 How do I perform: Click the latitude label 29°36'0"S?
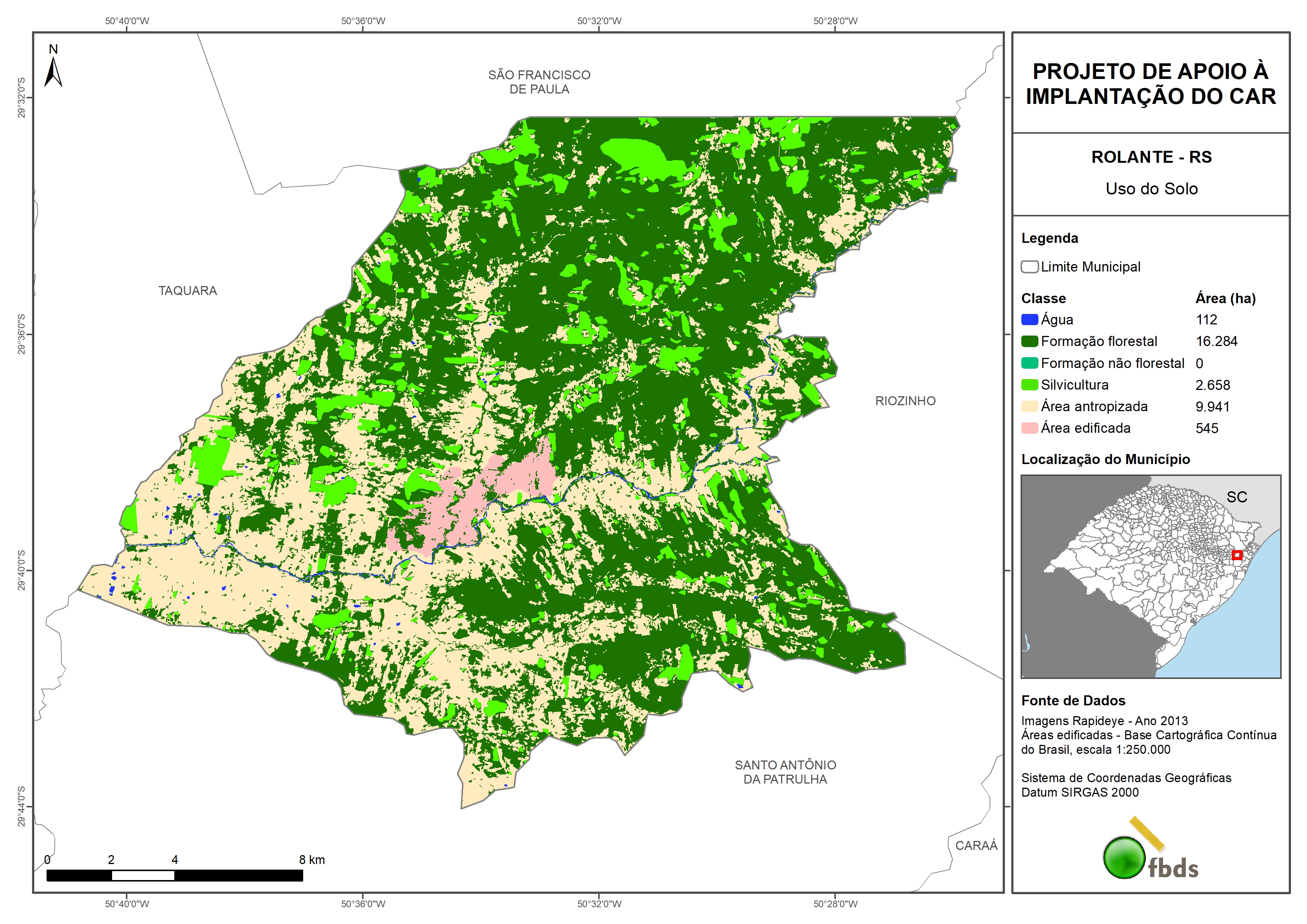pyautogui.click(x=21, y=334)
